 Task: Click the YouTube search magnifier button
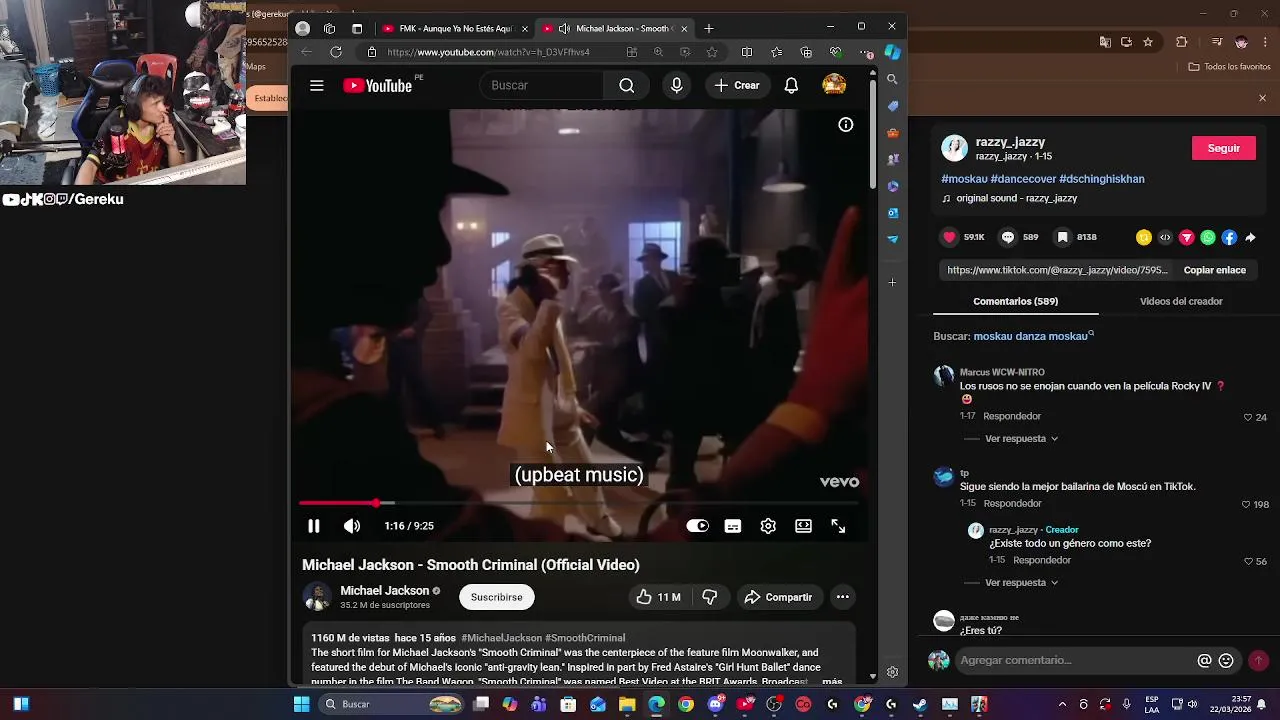(627, 86)
